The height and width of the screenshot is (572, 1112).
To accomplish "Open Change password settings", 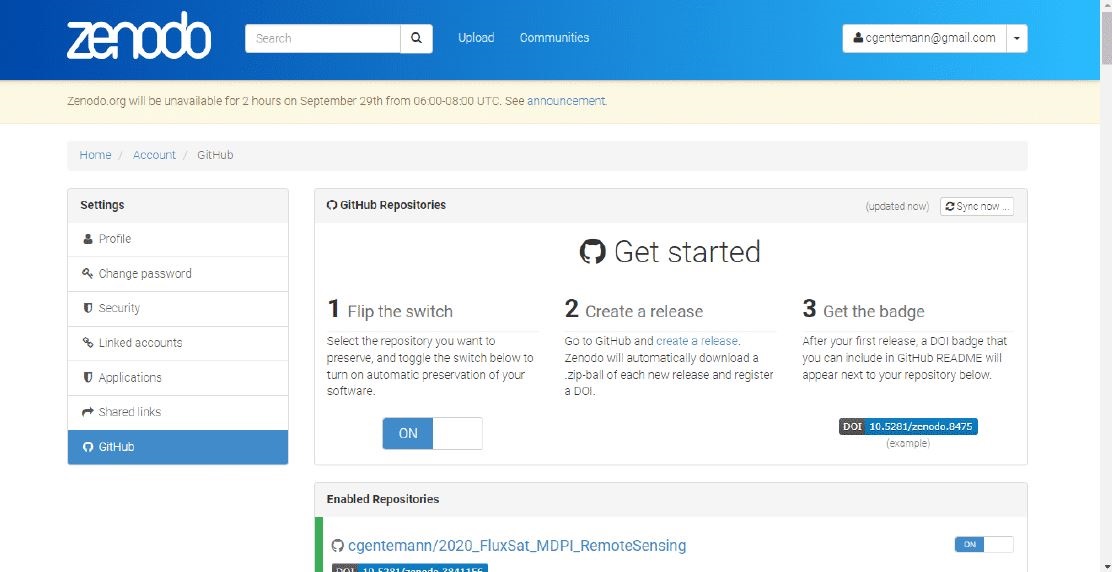I will coord(178,274).
